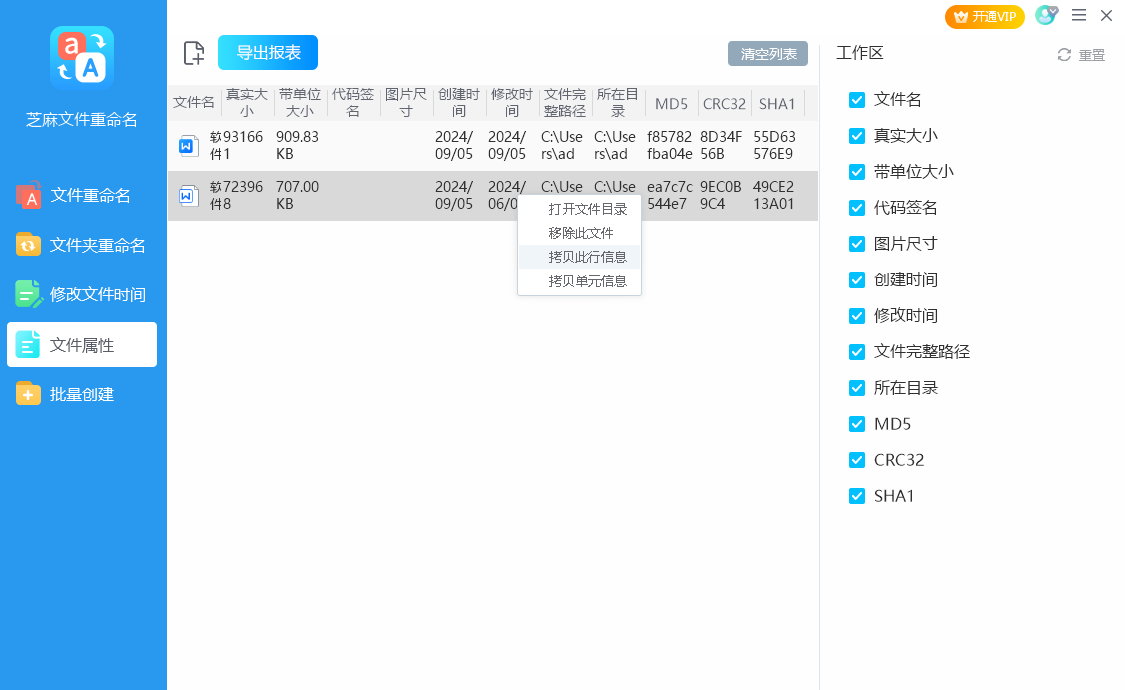
Task: Click the 批量创建 sidebar icon
Action: tap(29, 394)
